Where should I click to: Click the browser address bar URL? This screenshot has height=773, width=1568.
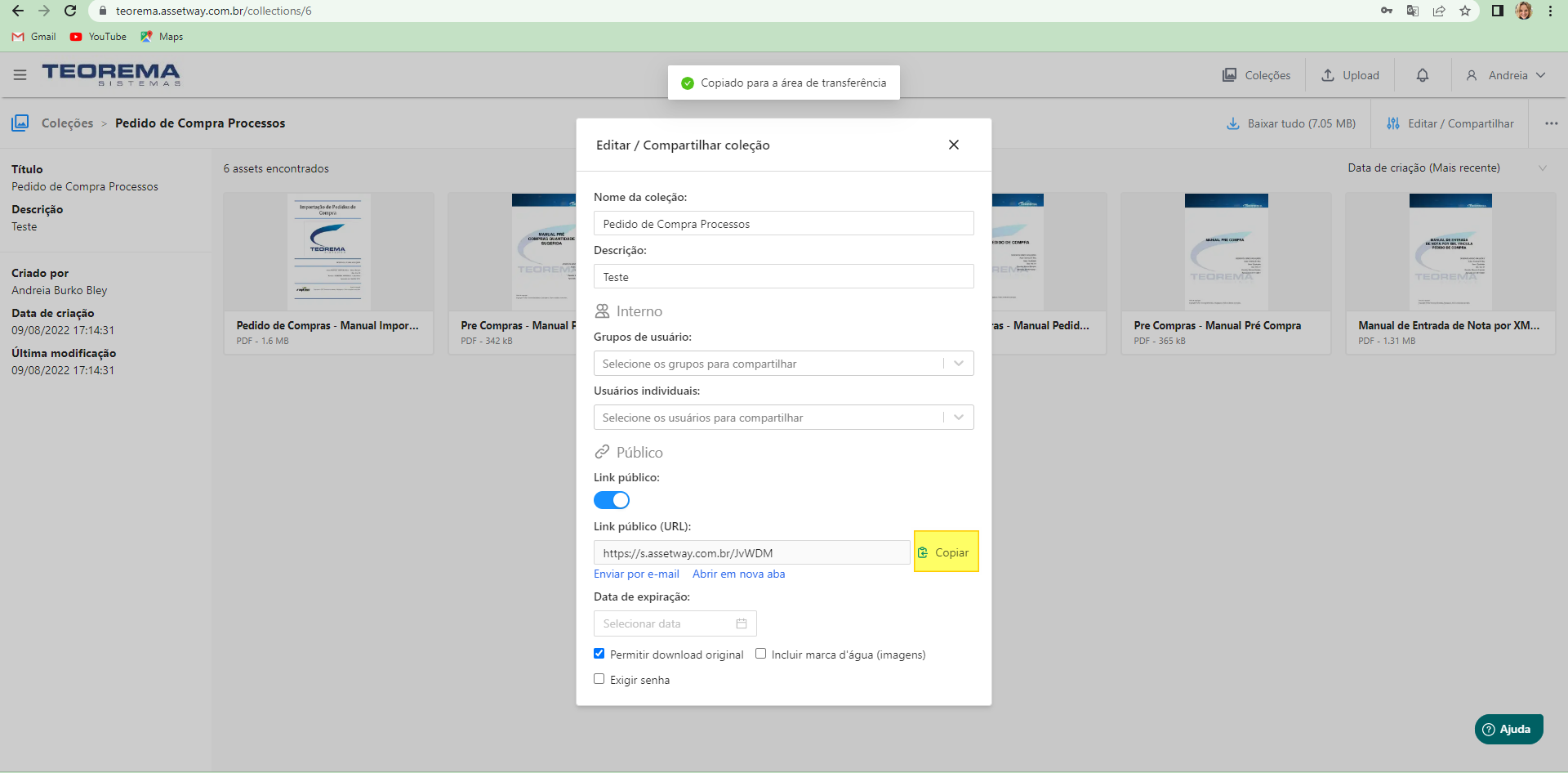214,11
